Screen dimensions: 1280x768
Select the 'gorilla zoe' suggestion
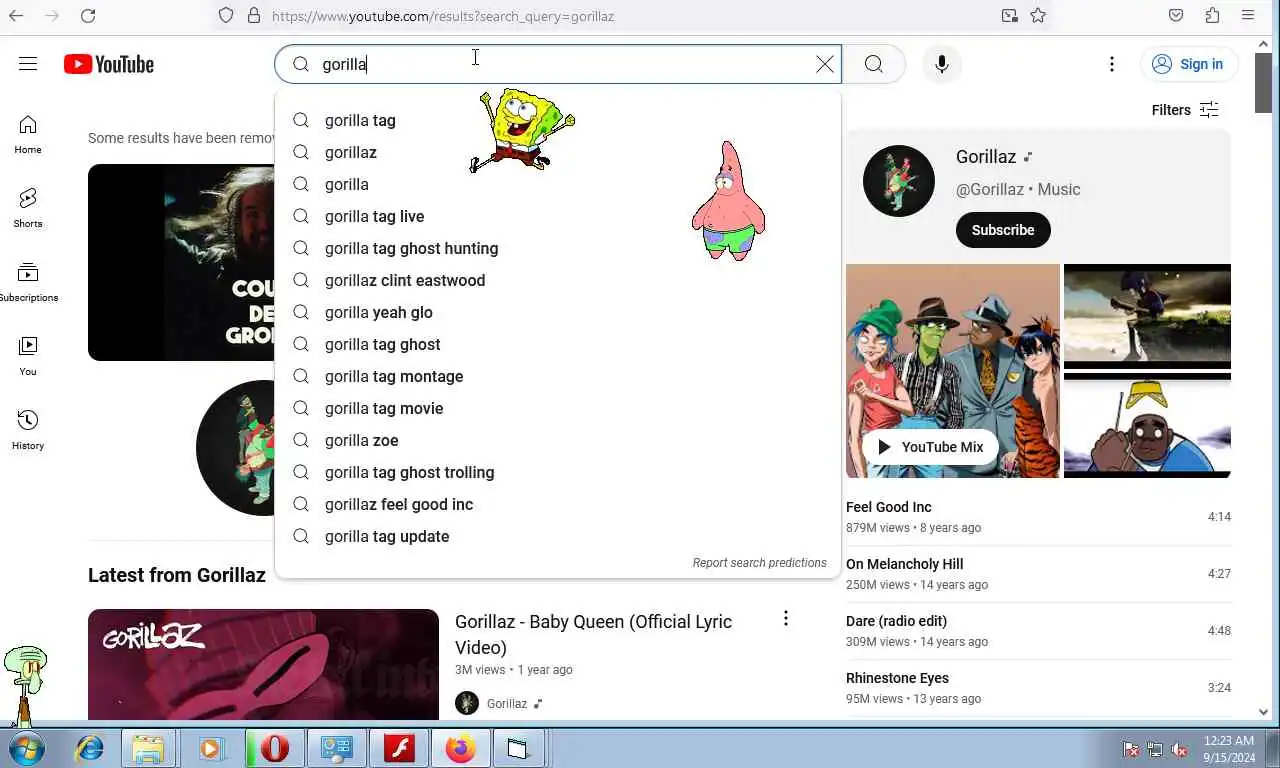(x=558, y=440)
